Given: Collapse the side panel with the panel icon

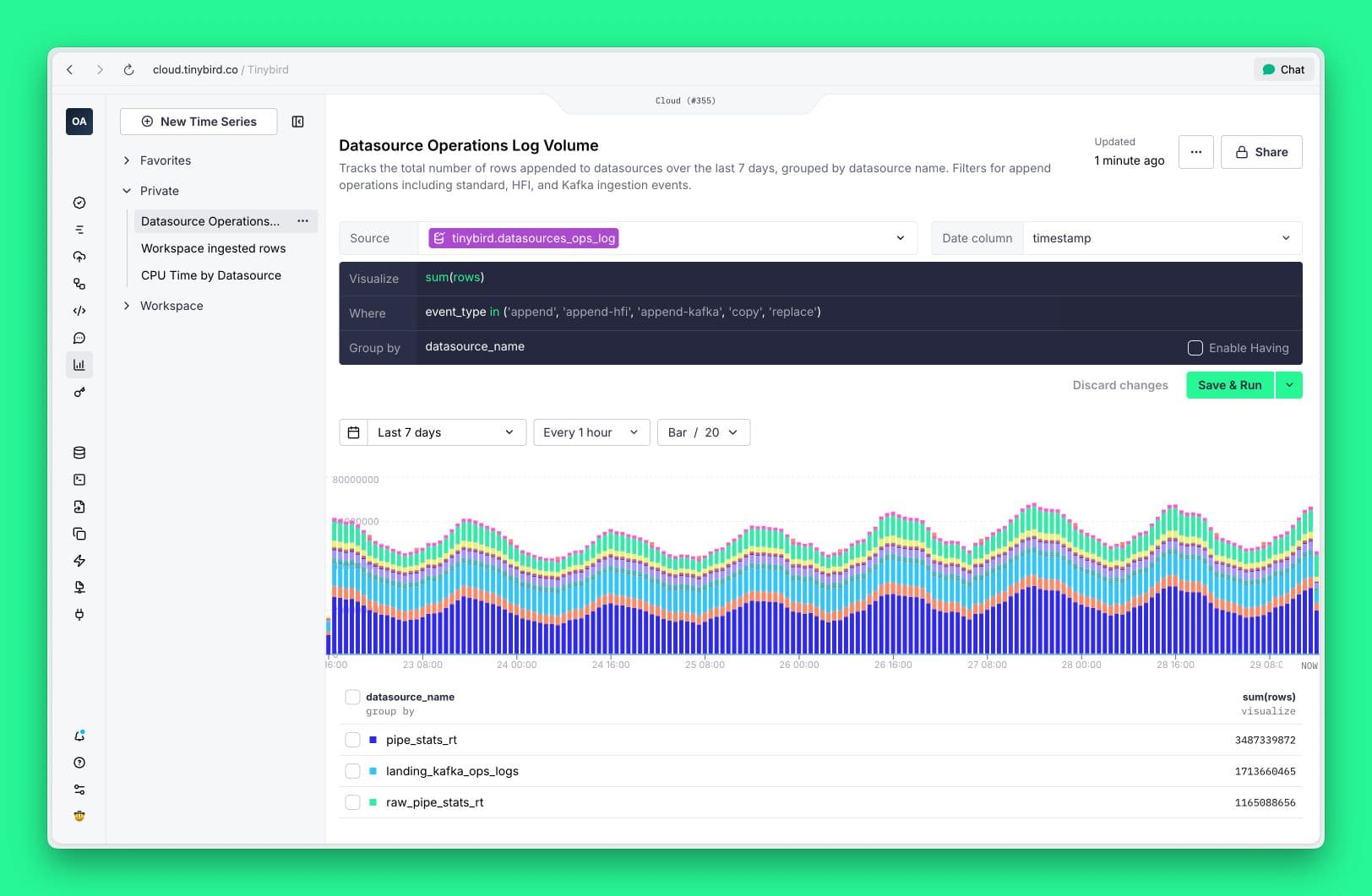Looking at the screenshot, I should point(297,122).
